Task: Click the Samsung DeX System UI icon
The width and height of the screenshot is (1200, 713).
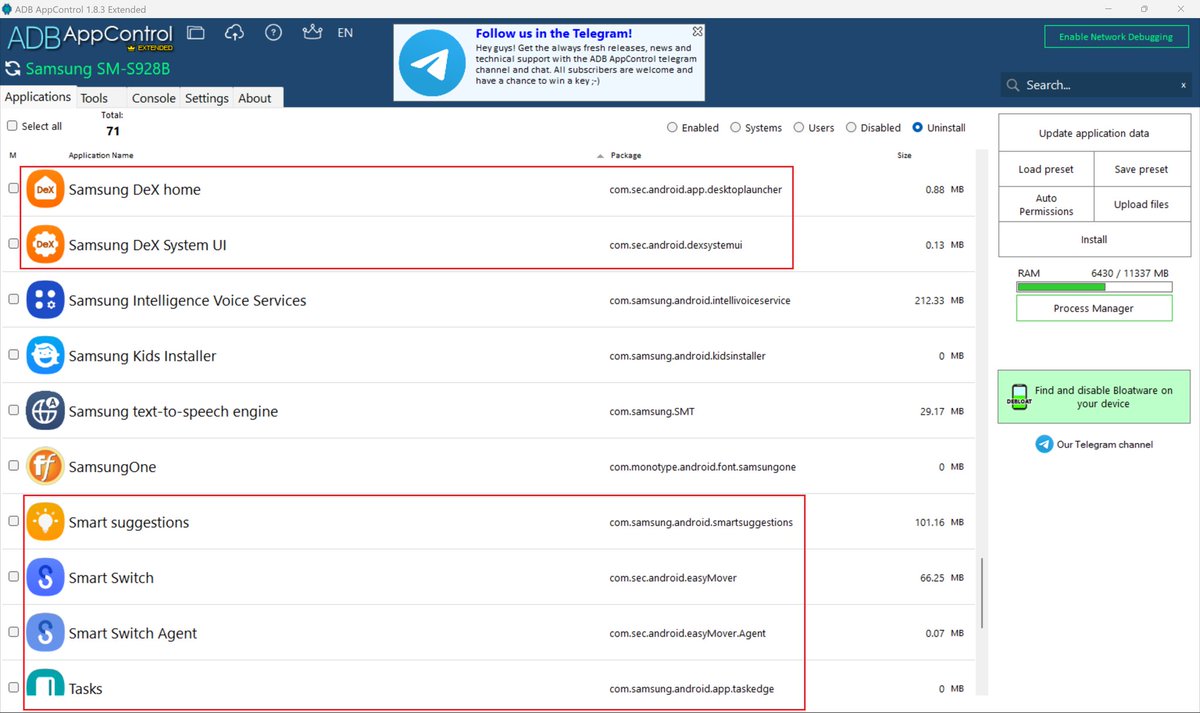Action: click(45, 244)
